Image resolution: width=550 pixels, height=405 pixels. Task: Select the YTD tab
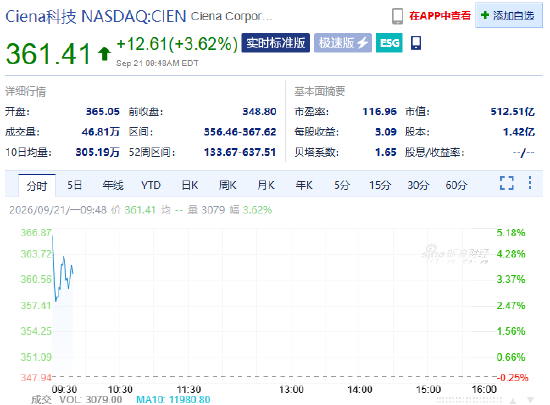[151, 185]
